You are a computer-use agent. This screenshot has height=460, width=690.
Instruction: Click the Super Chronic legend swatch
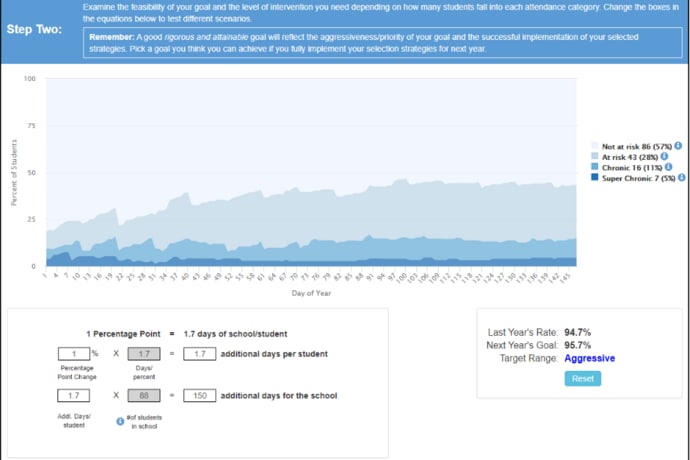point(595,178)
